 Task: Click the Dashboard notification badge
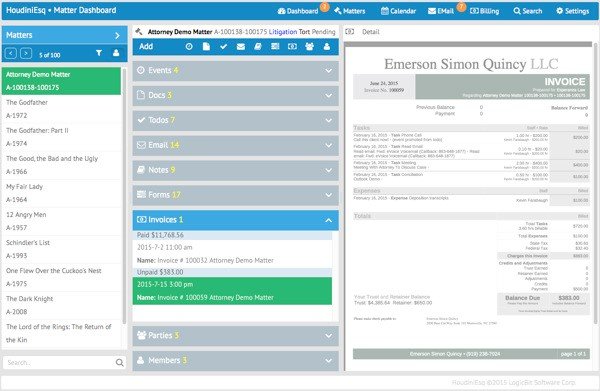point(324,7)
